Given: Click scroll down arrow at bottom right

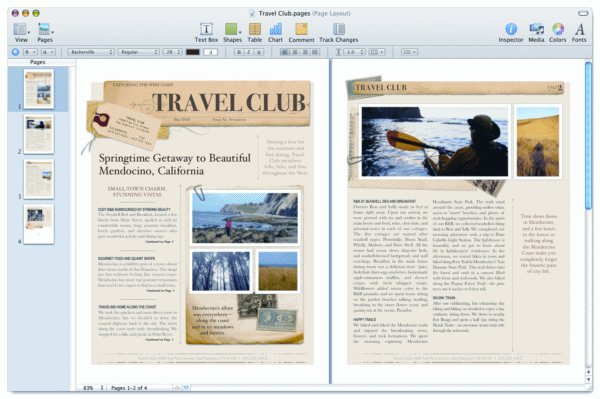Looking at the screenshot, I should pos(588,379).
